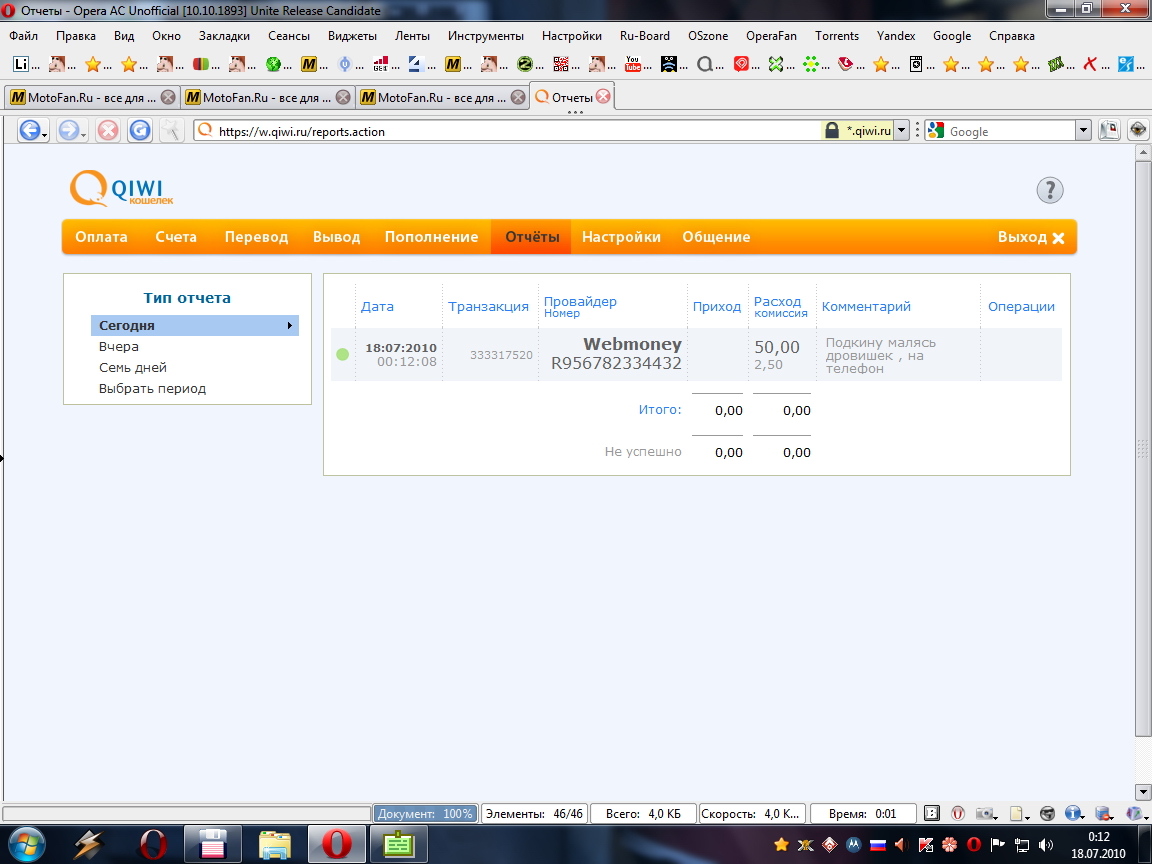The width and height of the screenshot is (1152, 864).
Task: Click the red Stop loading button
Action: point(108,131)
